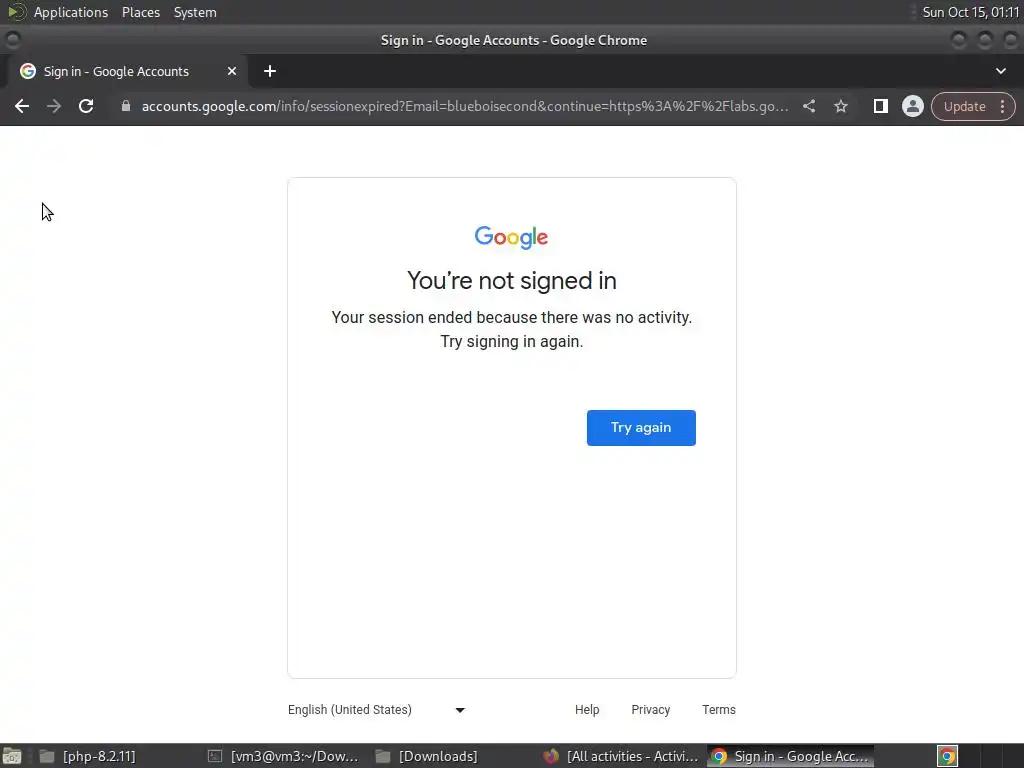Switch to the vm3 terminal taskbar window

point(283,756)
